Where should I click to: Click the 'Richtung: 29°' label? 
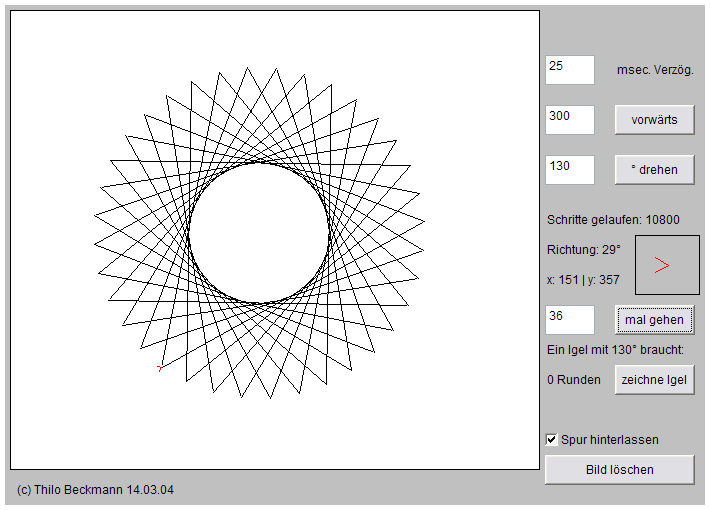[x=584, y=250]
